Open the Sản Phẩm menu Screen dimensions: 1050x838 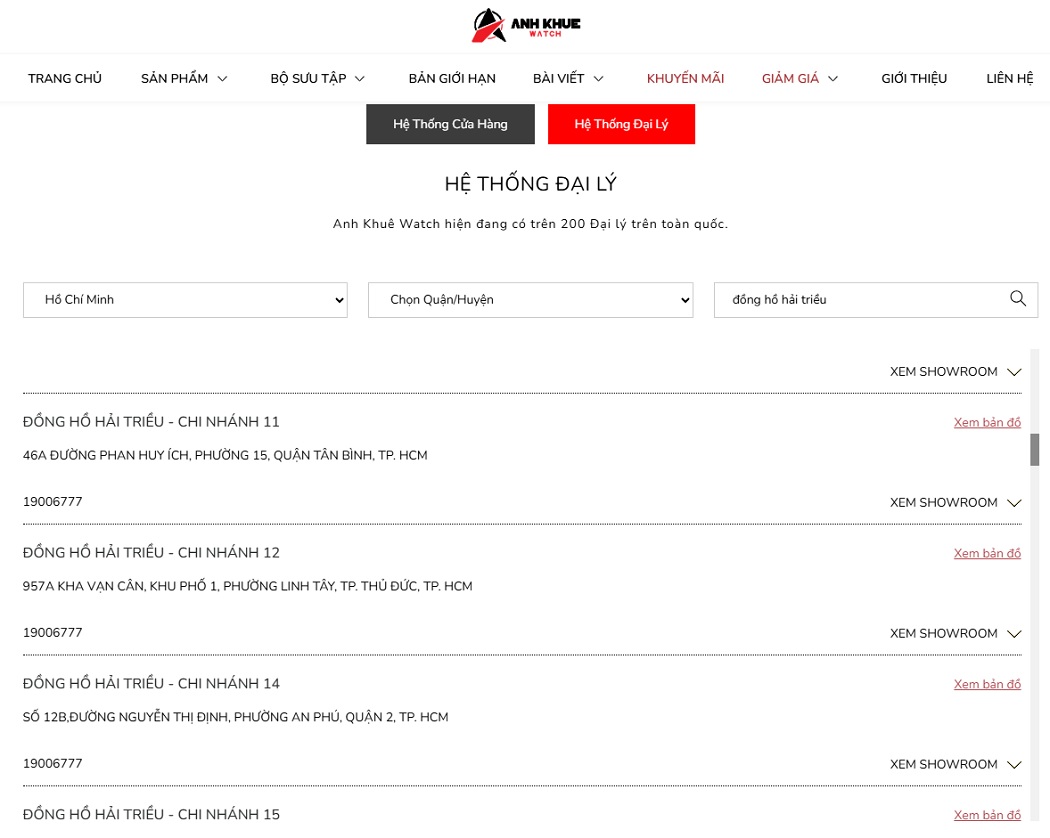[174, 78]
